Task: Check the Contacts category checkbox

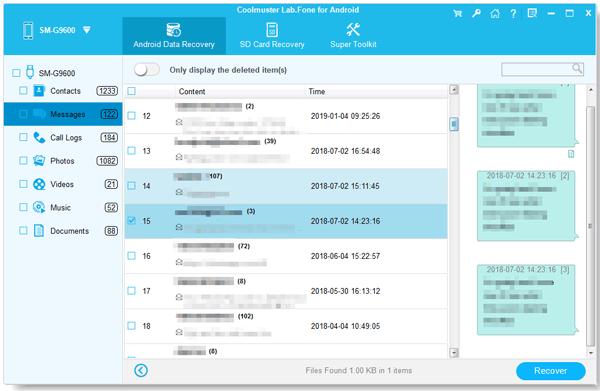Action: (x=23, y=91)
